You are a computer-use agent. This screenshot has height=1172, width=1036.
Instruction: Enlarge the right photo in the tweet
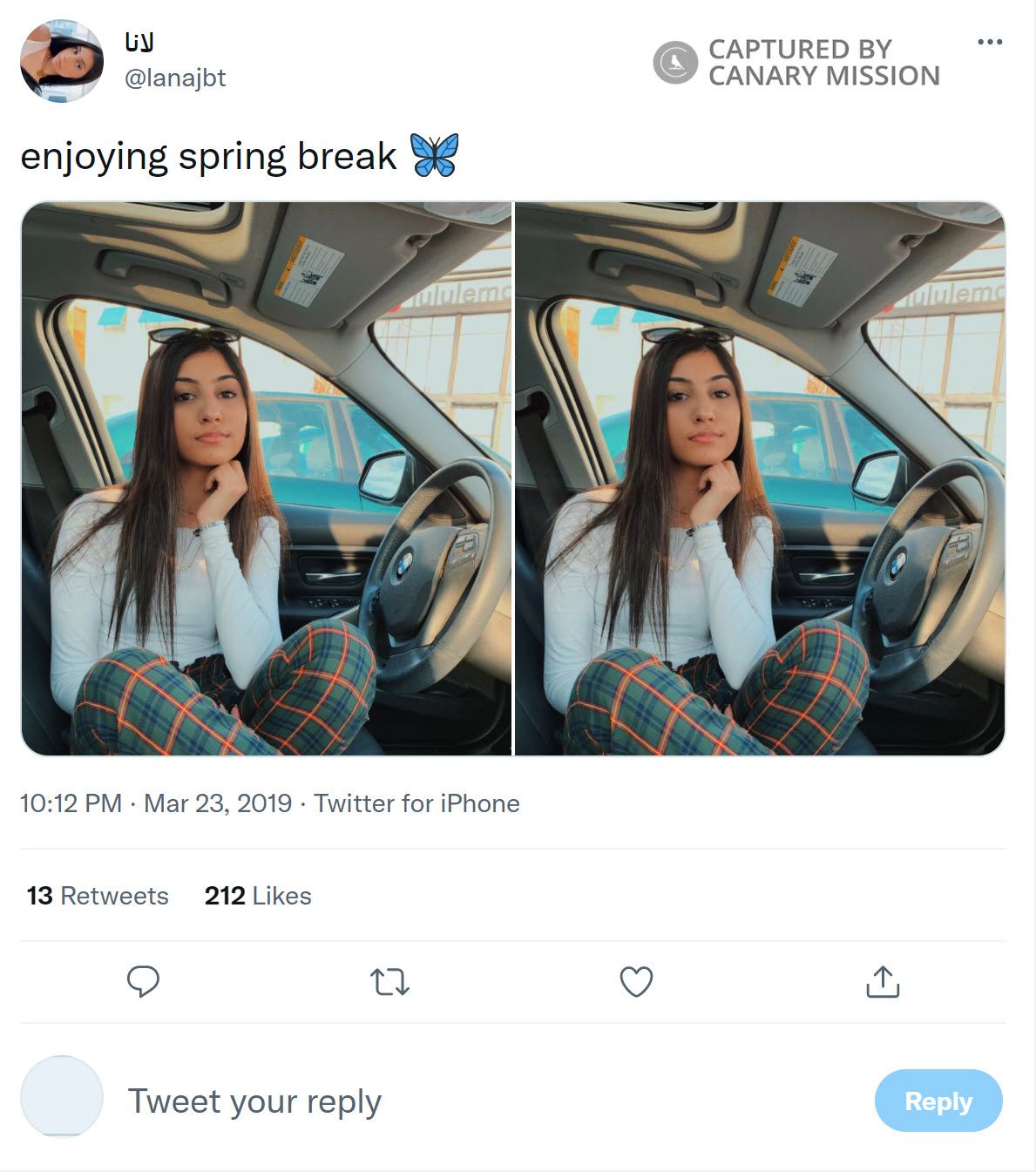coord(760,478)
